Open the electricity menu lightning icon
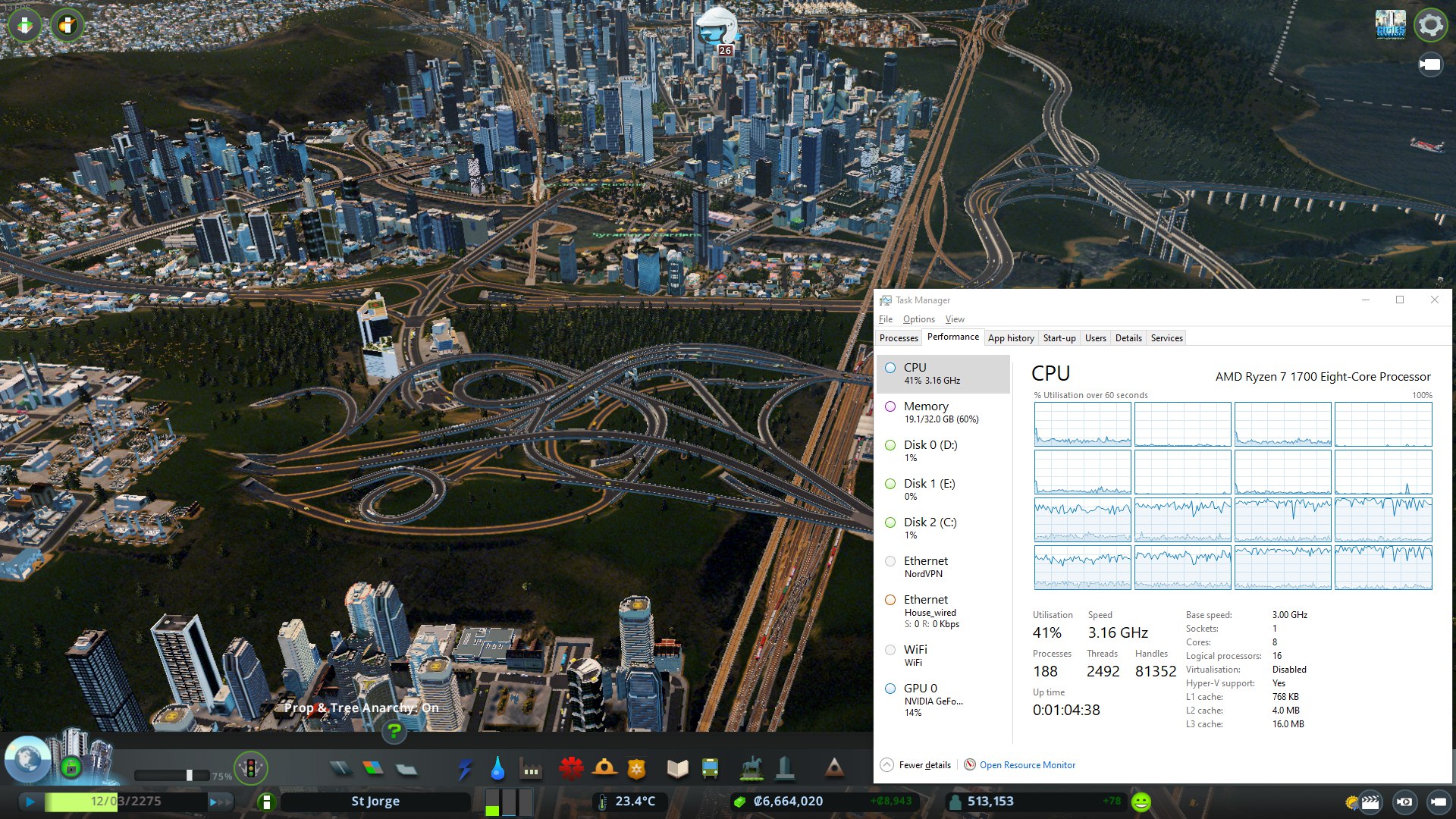1456x819 pixels. tap(465, 769)
